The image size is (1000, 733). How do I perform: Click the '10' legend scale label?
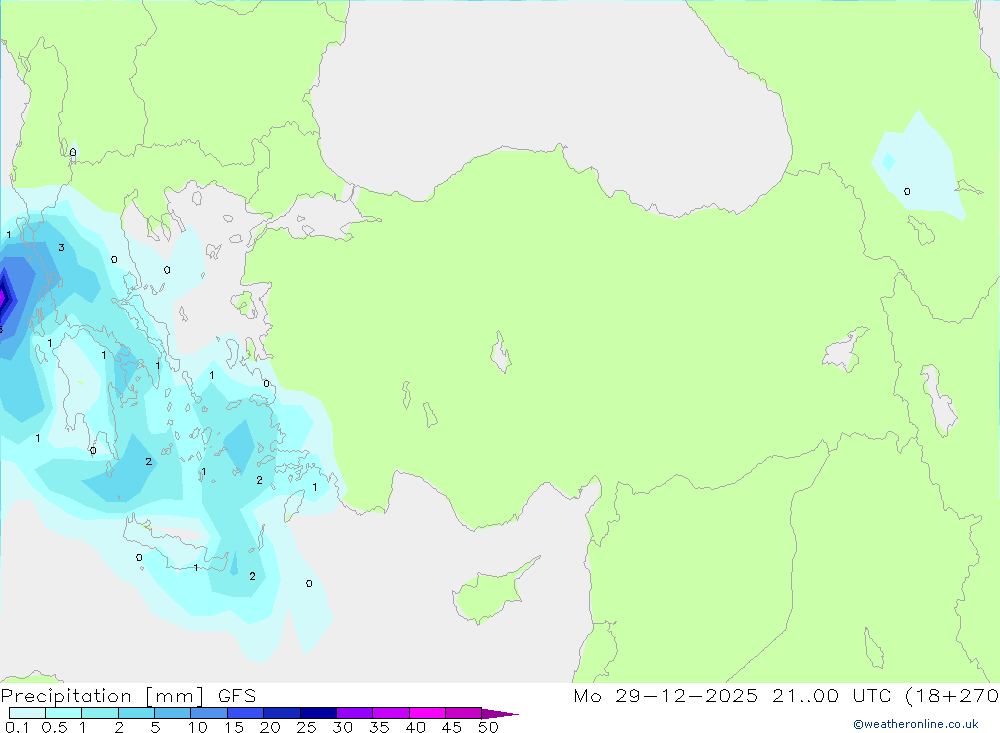point(198,727)
